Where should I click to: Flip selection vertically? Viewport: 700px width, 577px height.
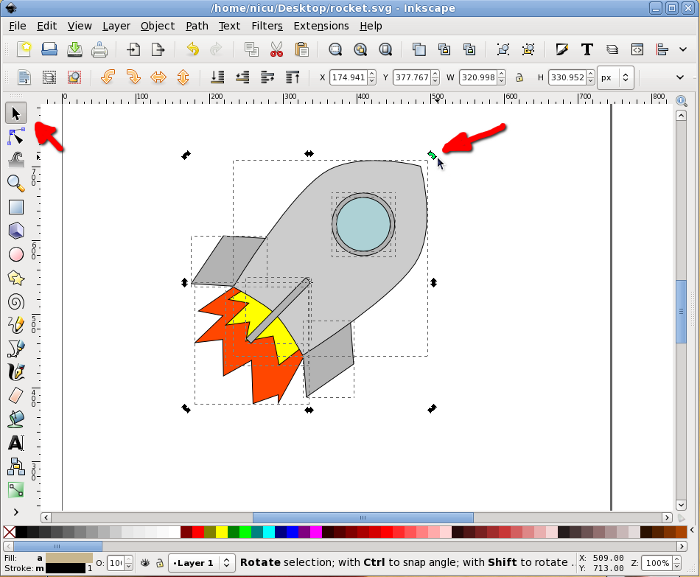tap(183, 77)
